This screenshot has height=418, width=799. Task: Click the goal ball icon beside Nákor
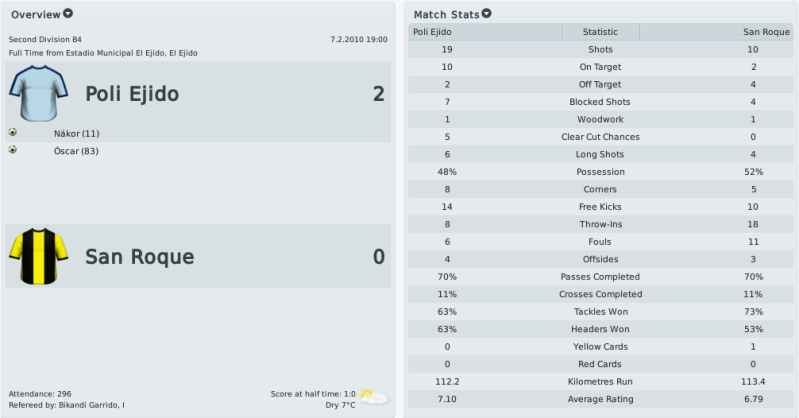tap(13, 132)
